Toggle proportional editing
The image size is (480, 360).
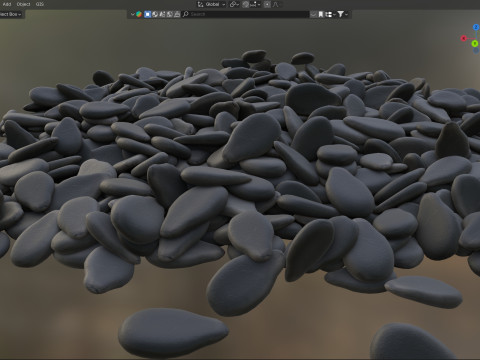267,4
